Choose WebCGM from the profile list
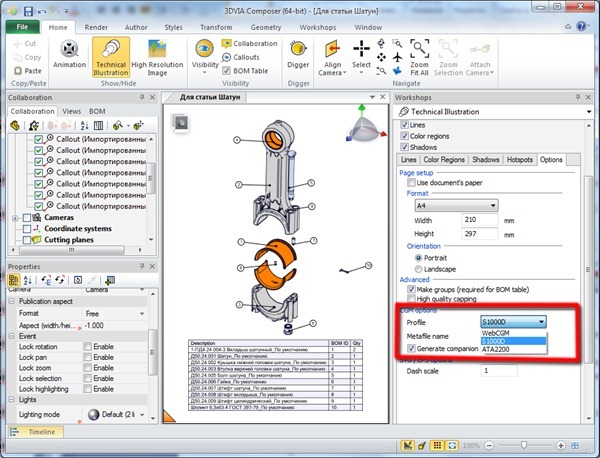Screen dimensions: 600x458 coord(513,333)
